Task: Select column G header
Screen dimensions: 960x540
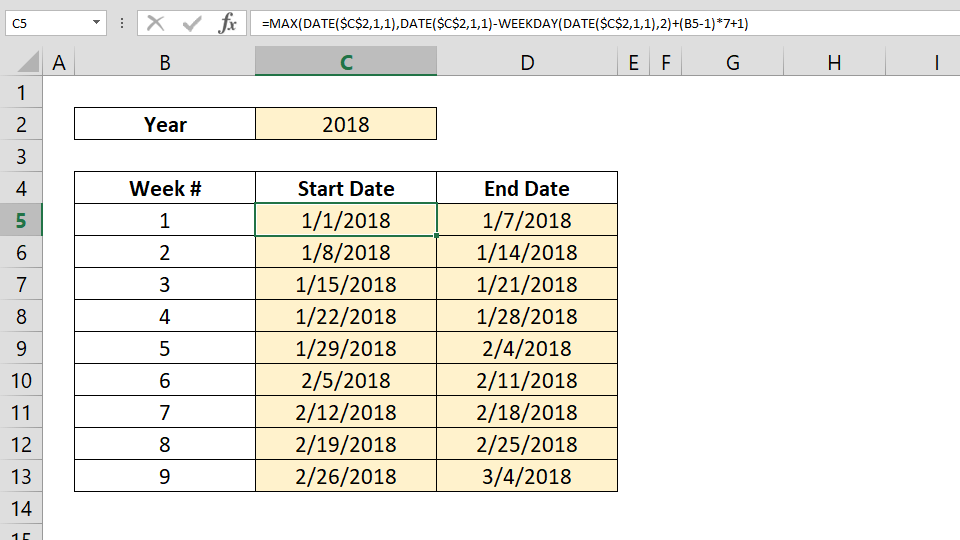Action: [x=733, y=62]
